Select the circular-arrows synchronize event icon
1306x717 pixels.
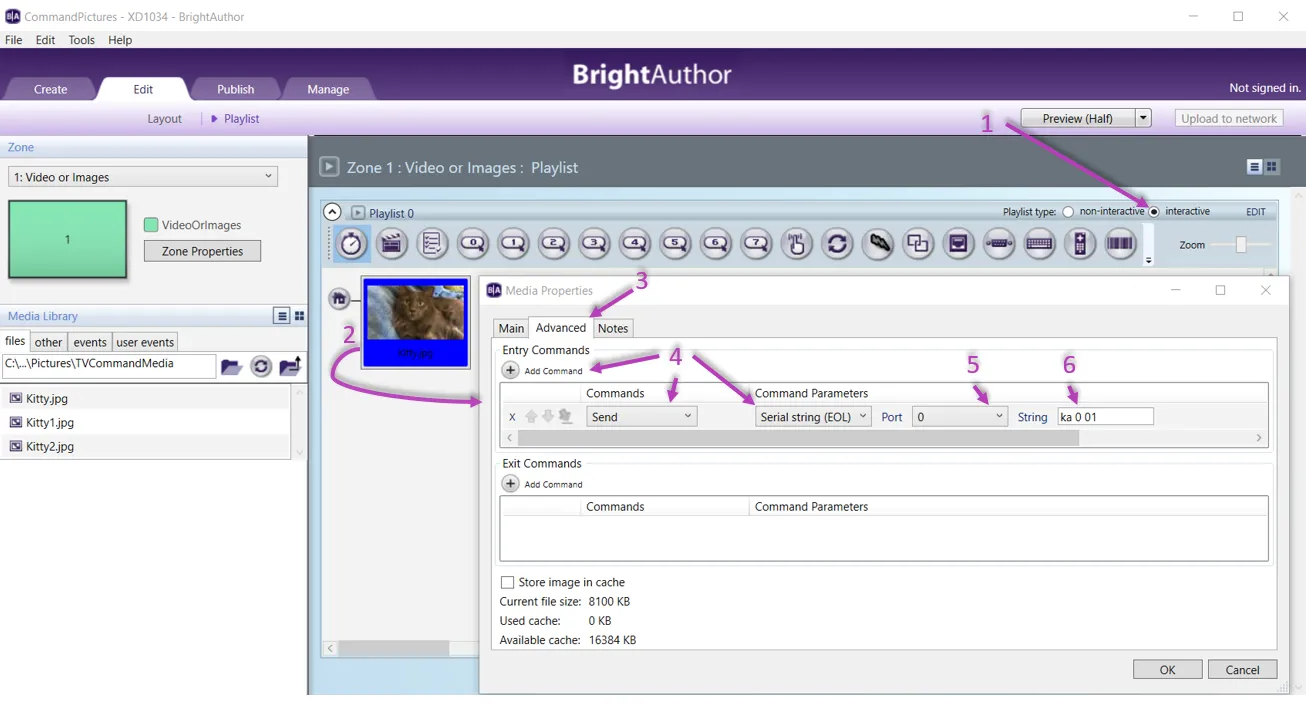point(837,243)
